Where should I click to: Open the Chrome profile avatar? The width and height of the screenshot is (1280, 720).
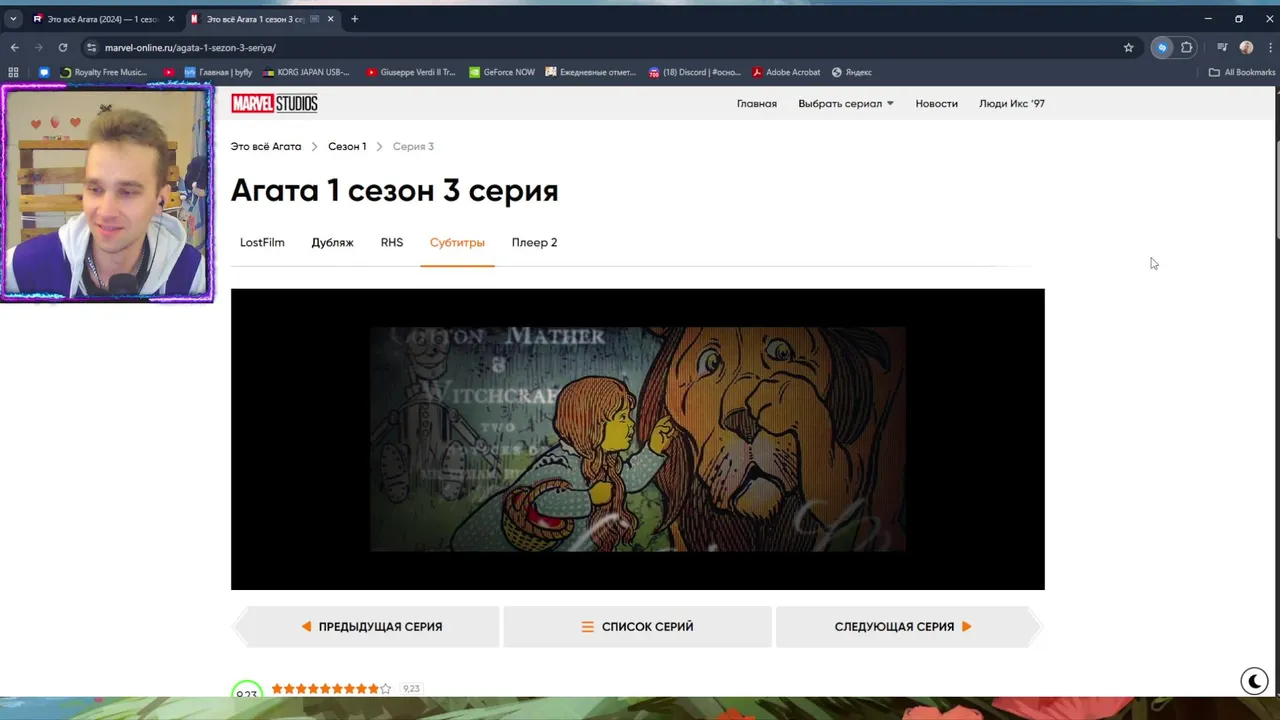1246,47
